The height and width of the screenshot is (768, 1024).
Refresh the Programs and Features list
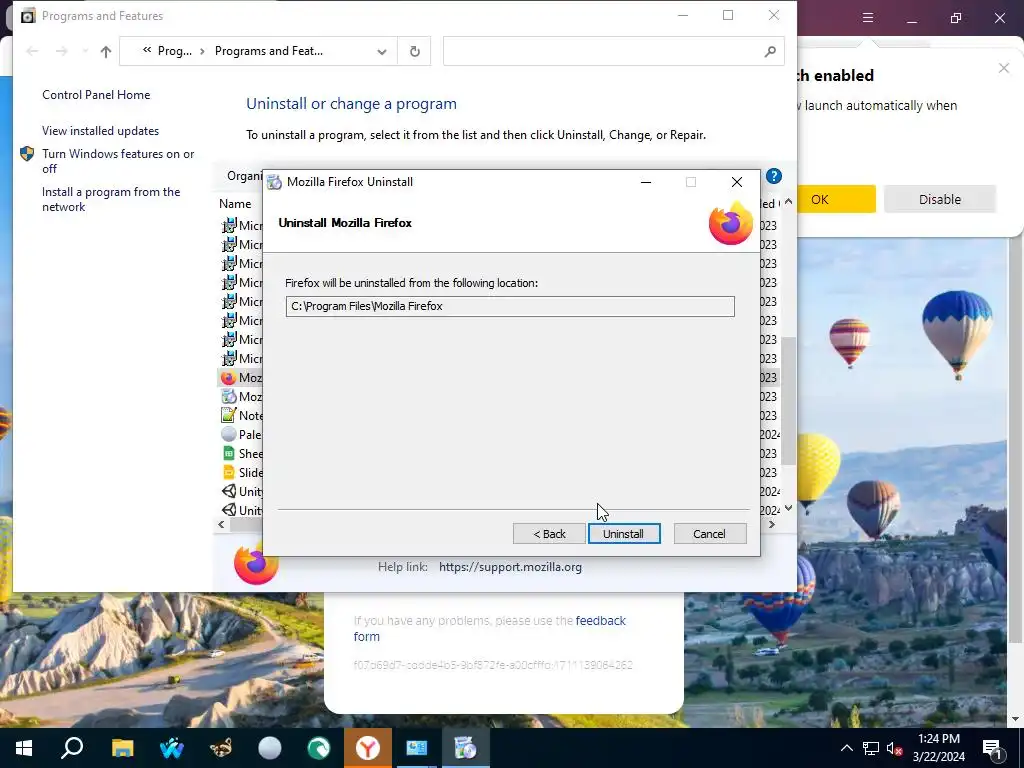415,52
